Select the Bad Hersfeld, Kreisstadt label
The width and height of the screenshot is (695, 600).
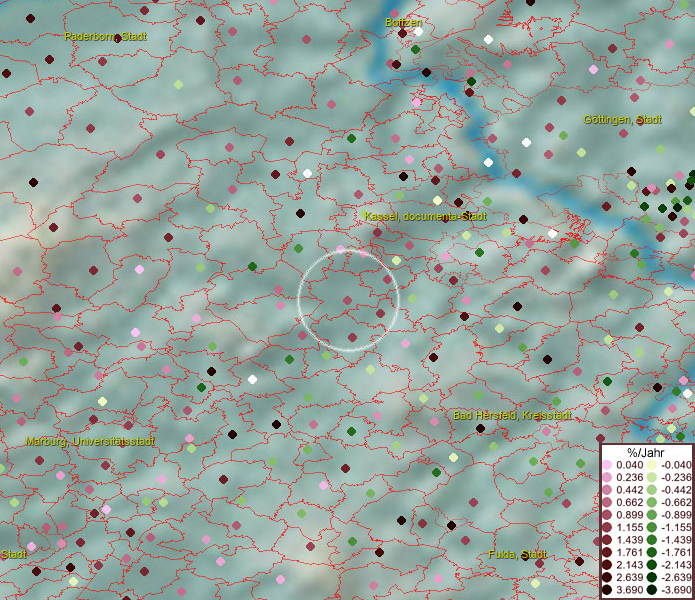(512, 415)
